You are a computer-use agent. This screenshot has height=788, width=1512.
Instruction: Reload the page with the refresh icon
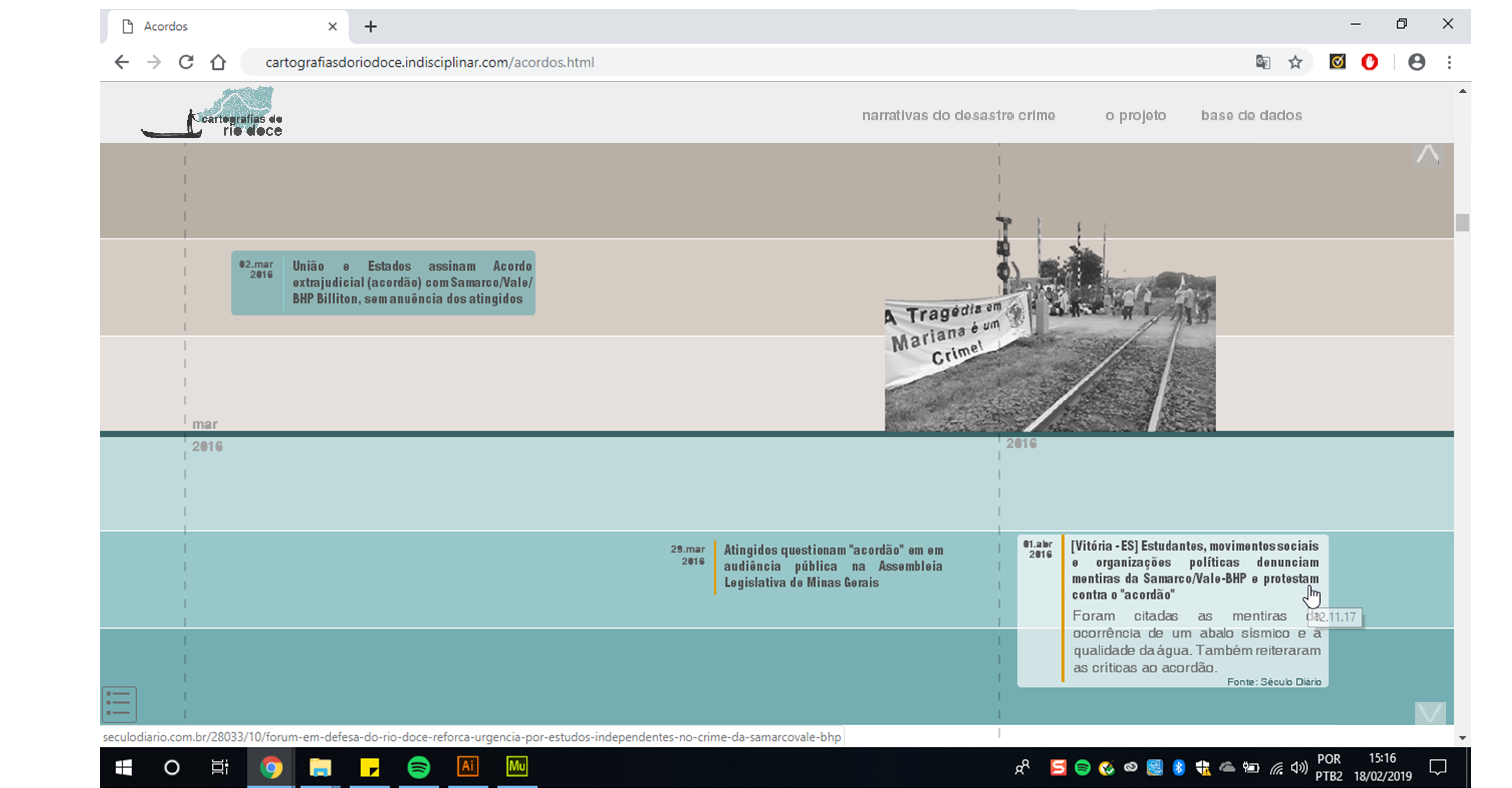tap(186, 62)
